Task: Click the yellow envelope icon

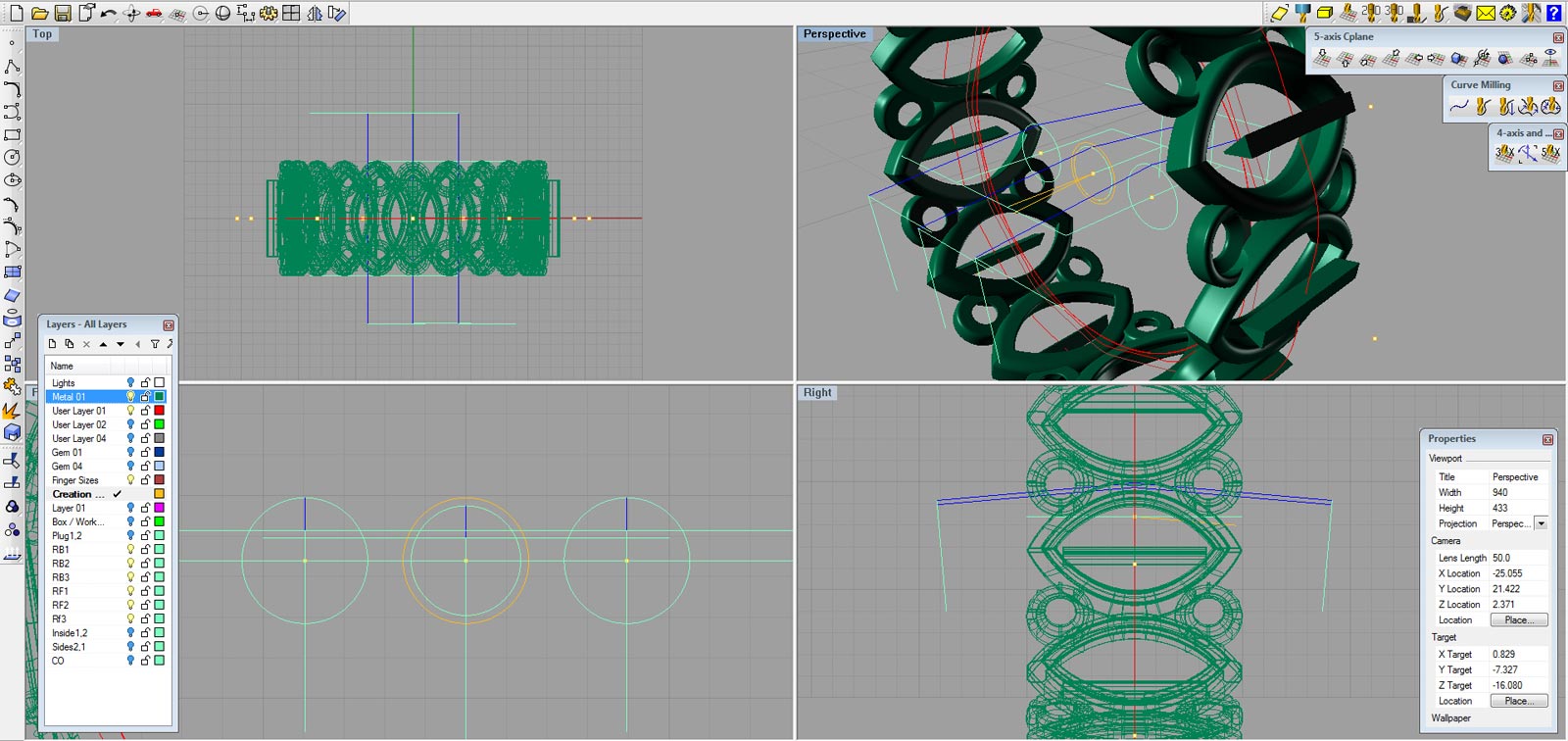Action: pyautogui.click(x=1486, y=13)
